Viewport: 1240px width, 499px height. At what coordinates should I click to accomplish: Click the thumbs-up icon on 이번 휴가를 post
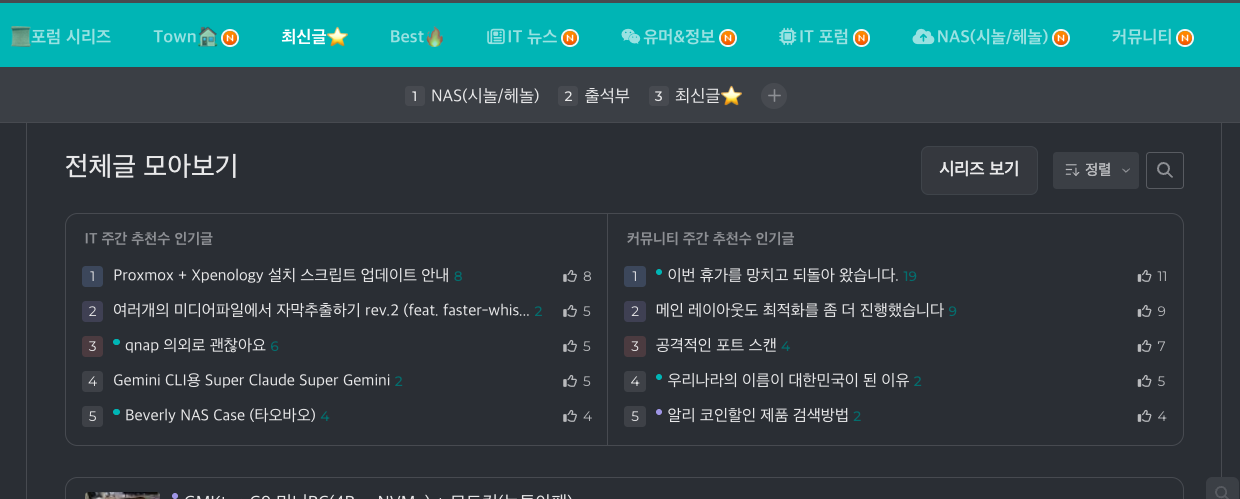pyautogui.click(x=1145, y=276)
